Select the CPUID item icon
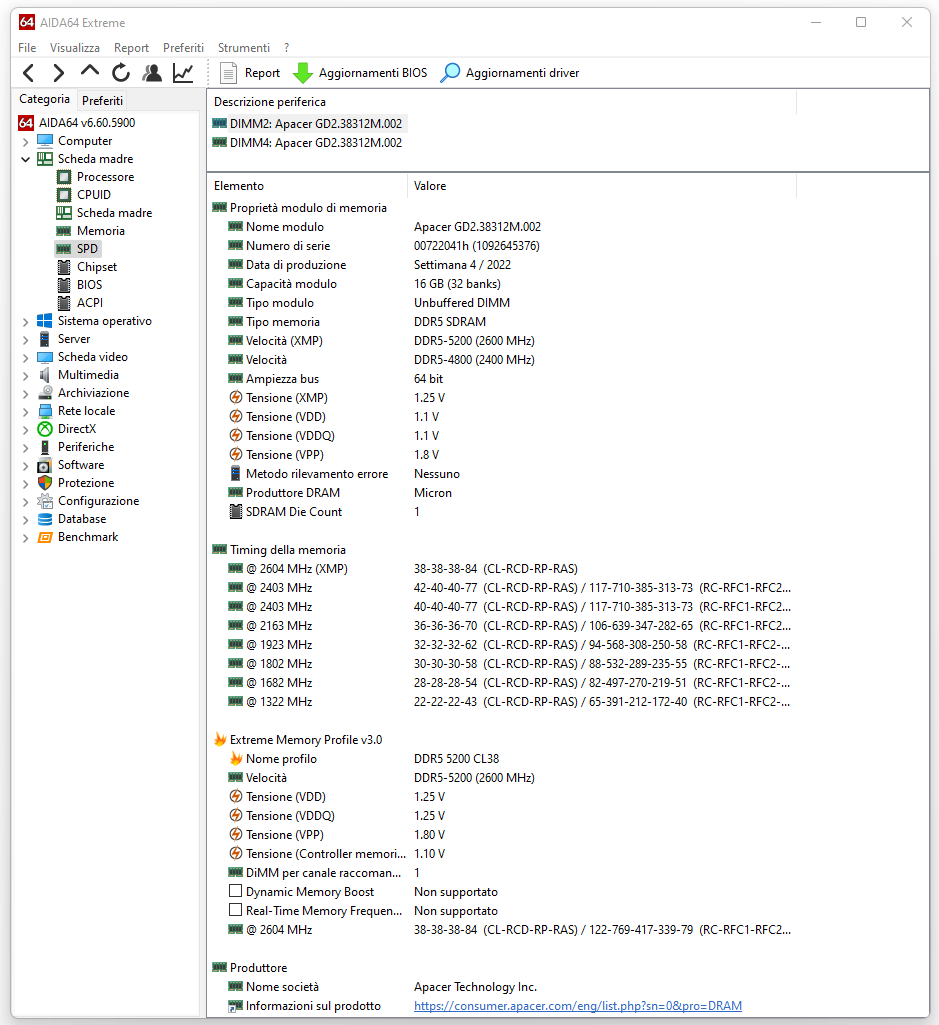The height and width of the screenshot is (1025, 939). pyautogui.click(x=63, y=195)
